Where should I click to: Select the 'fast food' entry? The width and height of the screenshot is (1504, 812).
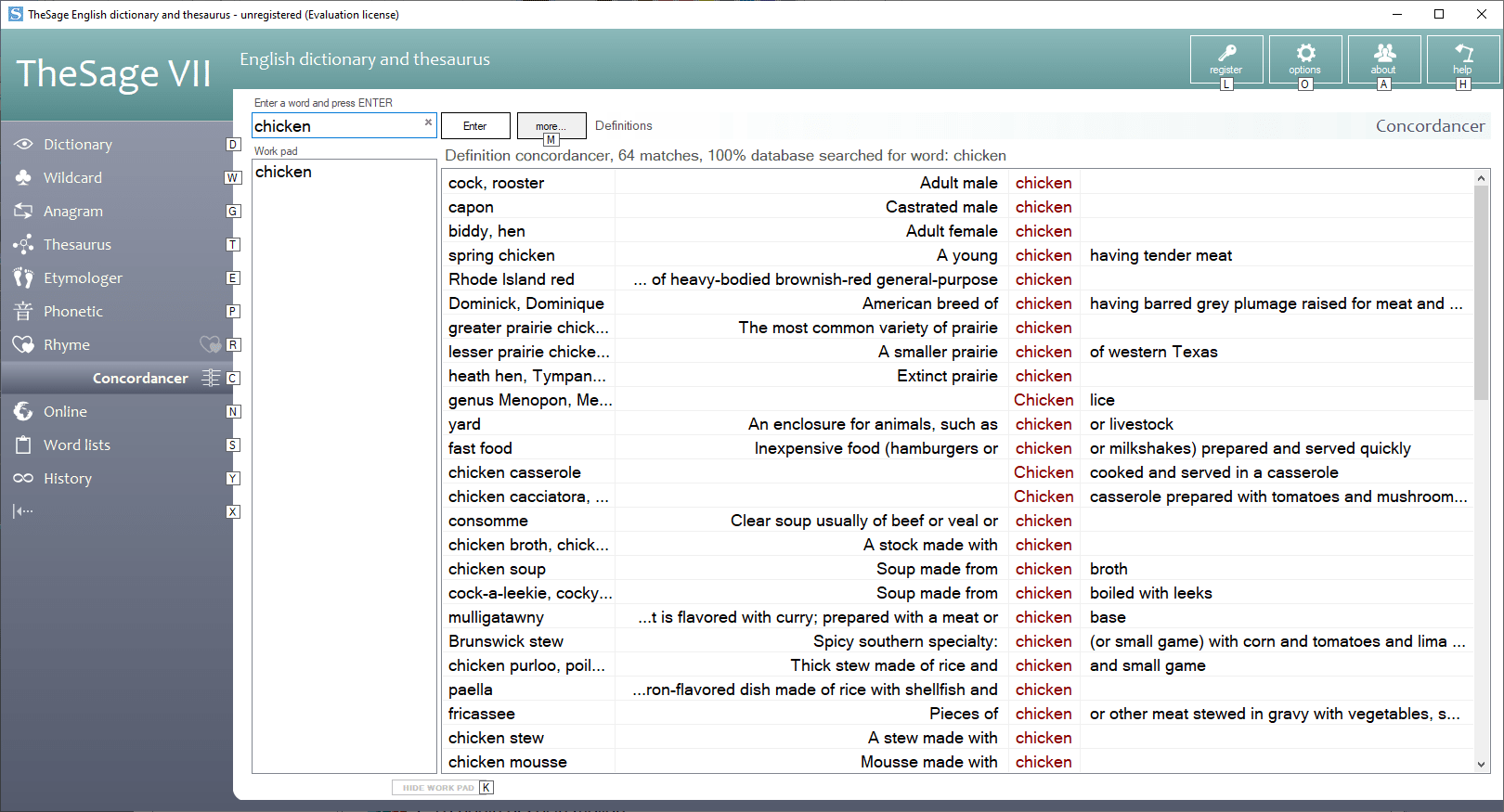[481, 448]
